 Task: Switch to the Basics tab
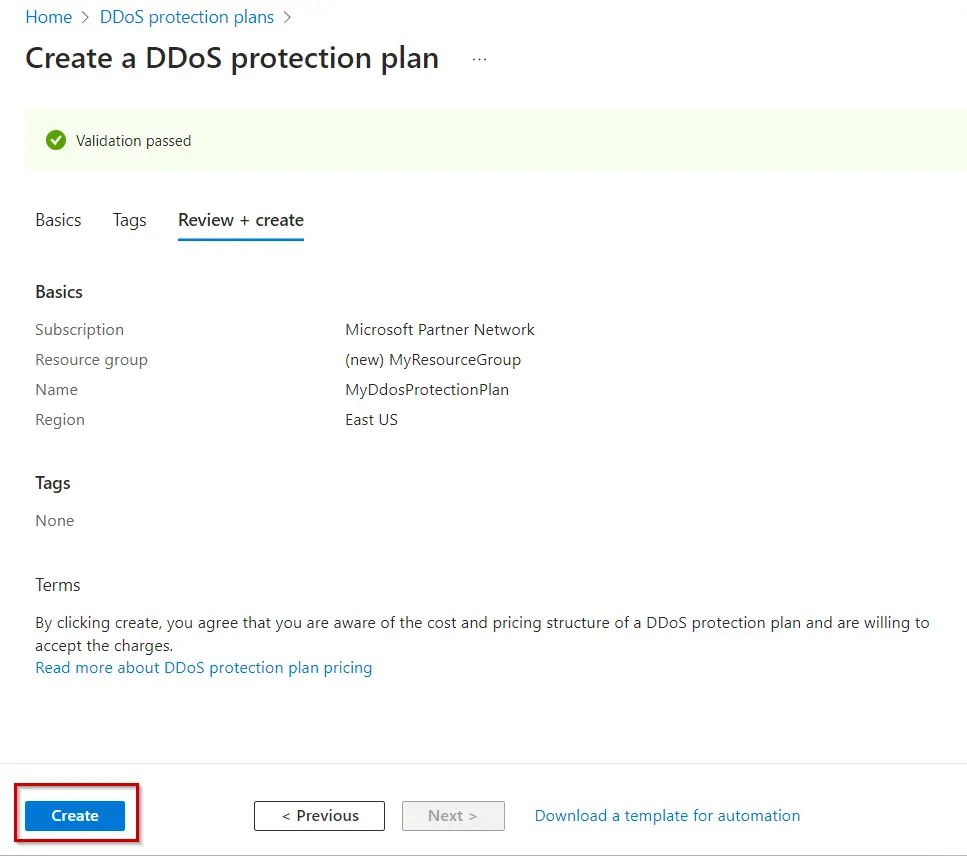pyautogui.click(x=58, y=220)
